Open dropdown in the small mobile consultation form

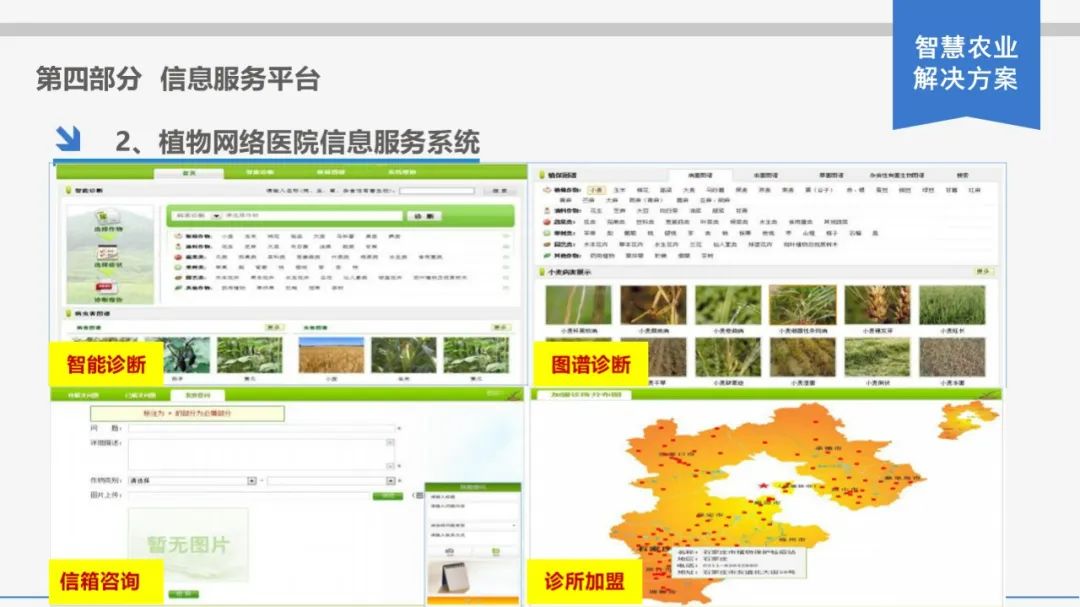pos(472,526)
